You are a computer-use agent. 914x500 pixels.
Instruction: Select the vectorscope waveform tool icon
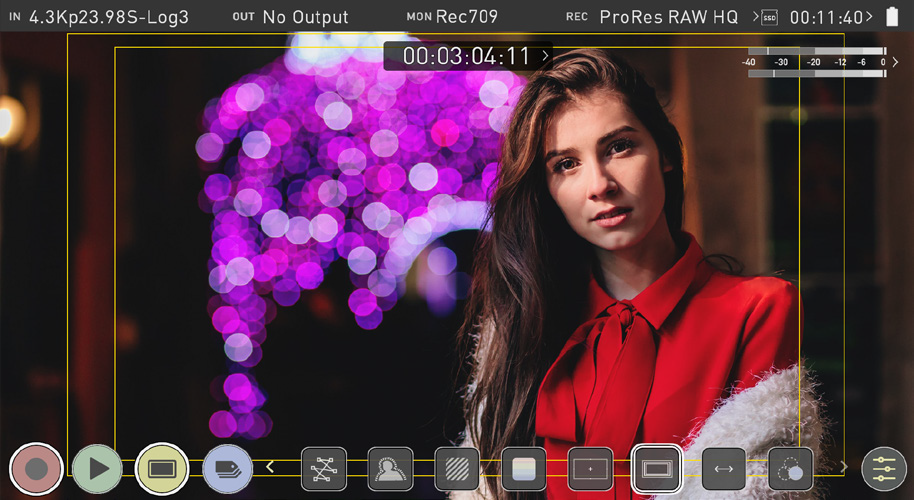tap(324, 468)
